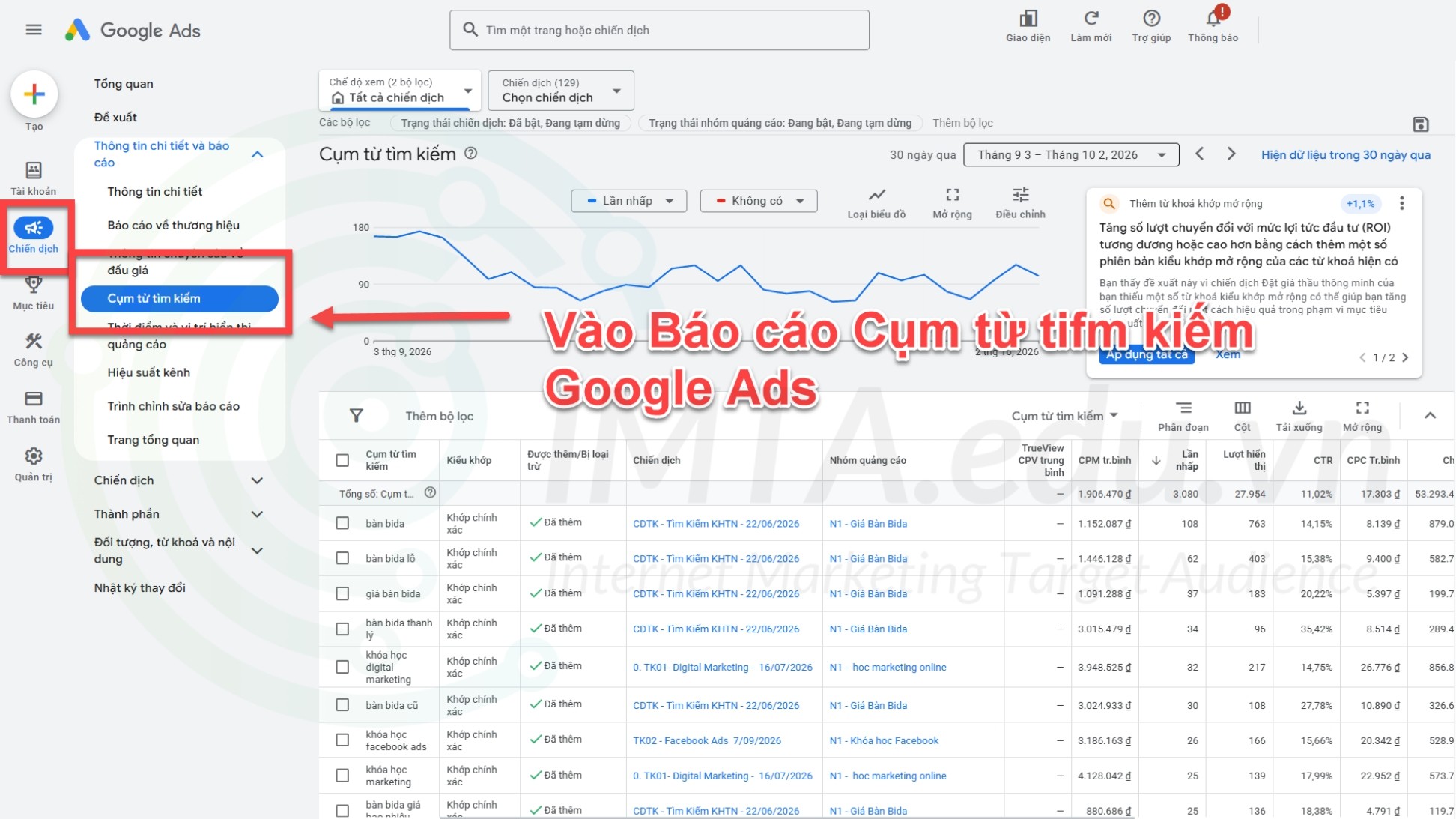Click Loại biểu đồ chart type icon
Viewport: 1456px width, 819px height.
[876, 196]
